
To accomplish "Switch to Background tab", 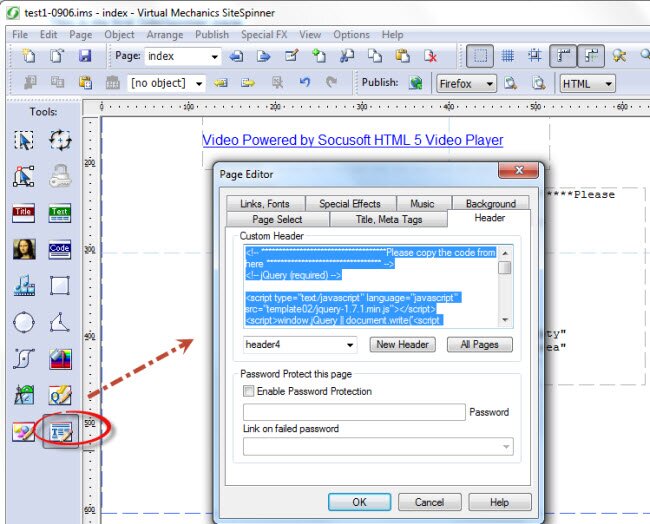I will tap(491, 204).
